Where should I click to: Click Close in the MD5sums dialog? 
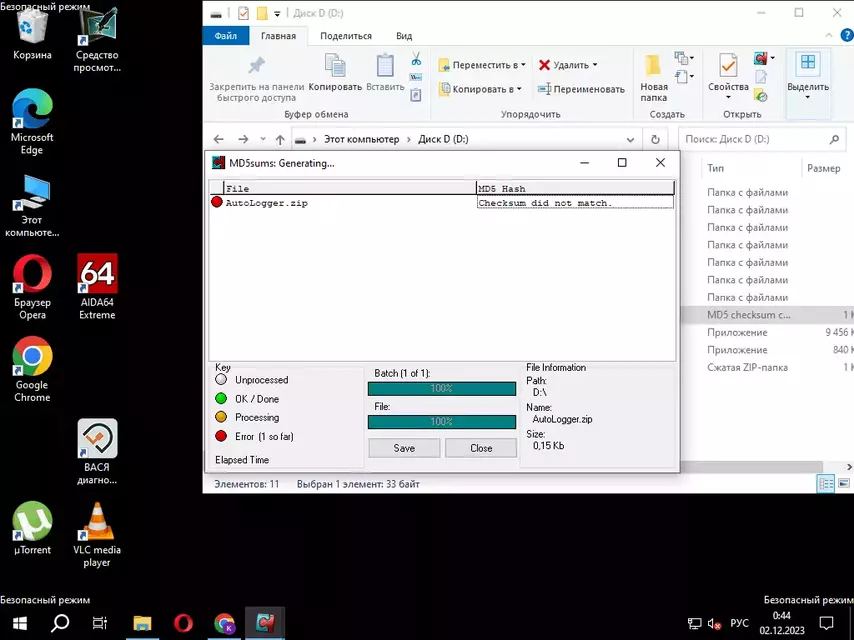tap(481, 448)
